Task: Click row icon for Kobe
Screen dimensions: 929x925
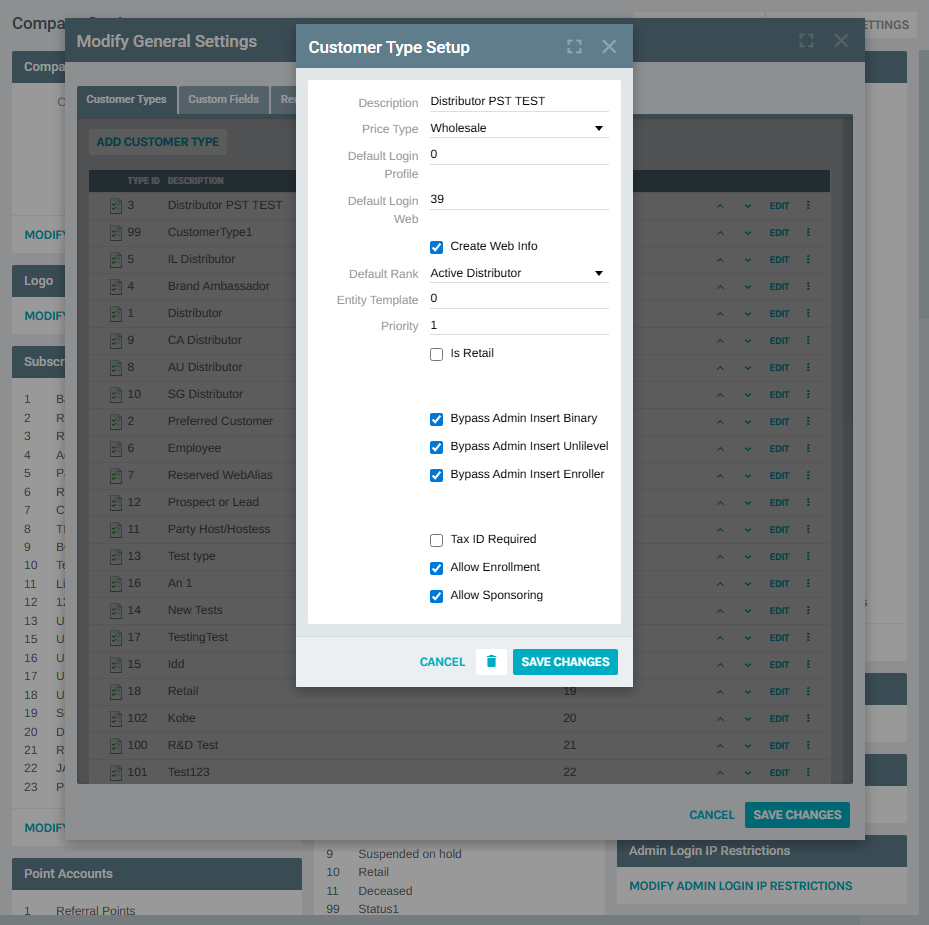Action: coord(116,719)
